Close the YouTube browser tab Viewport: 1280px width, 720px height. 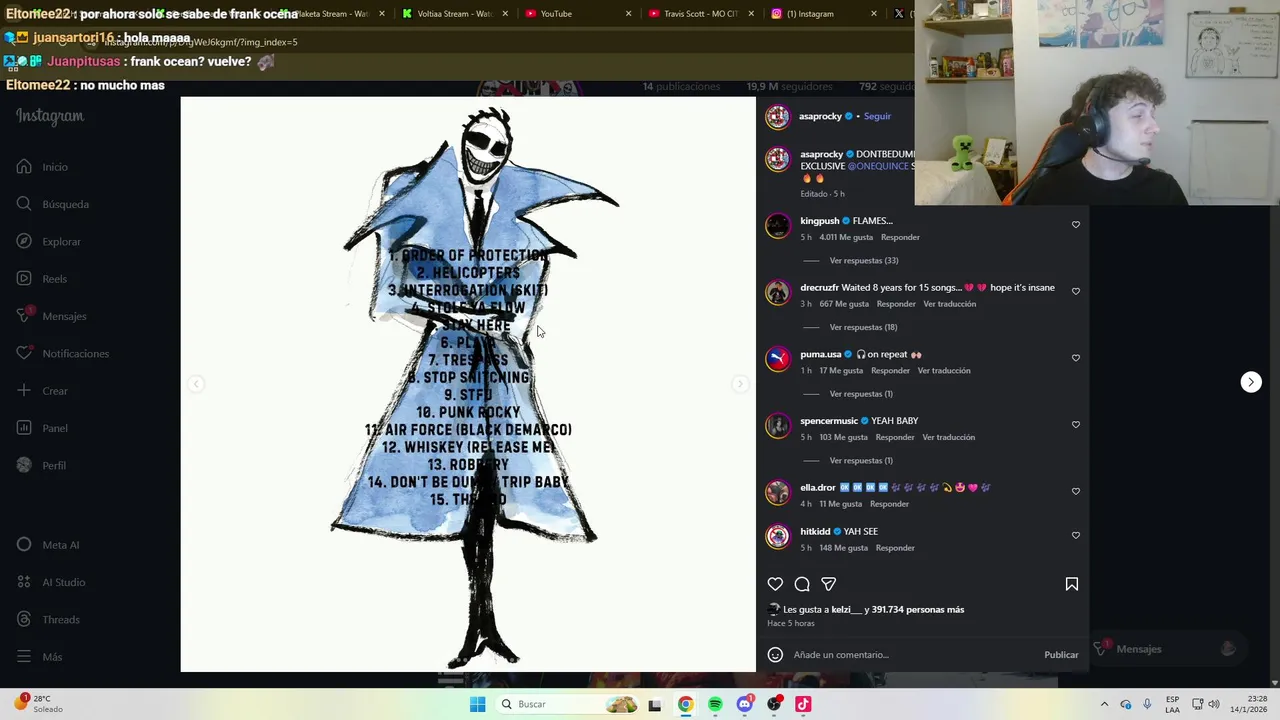tap(628, 14)
